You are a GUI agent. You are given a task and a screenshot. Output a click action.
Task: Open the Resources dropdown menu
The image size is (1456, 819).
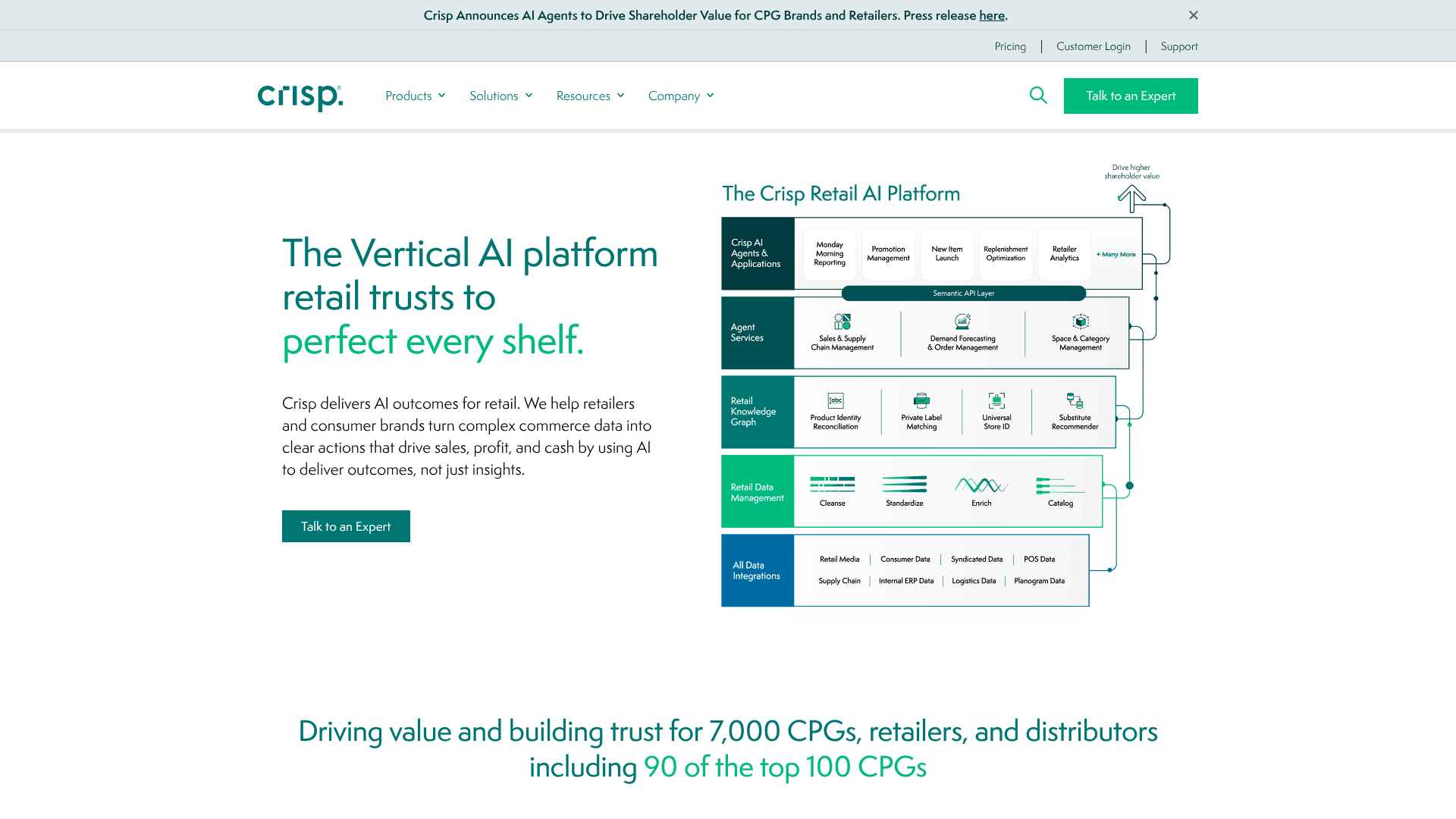591,96
